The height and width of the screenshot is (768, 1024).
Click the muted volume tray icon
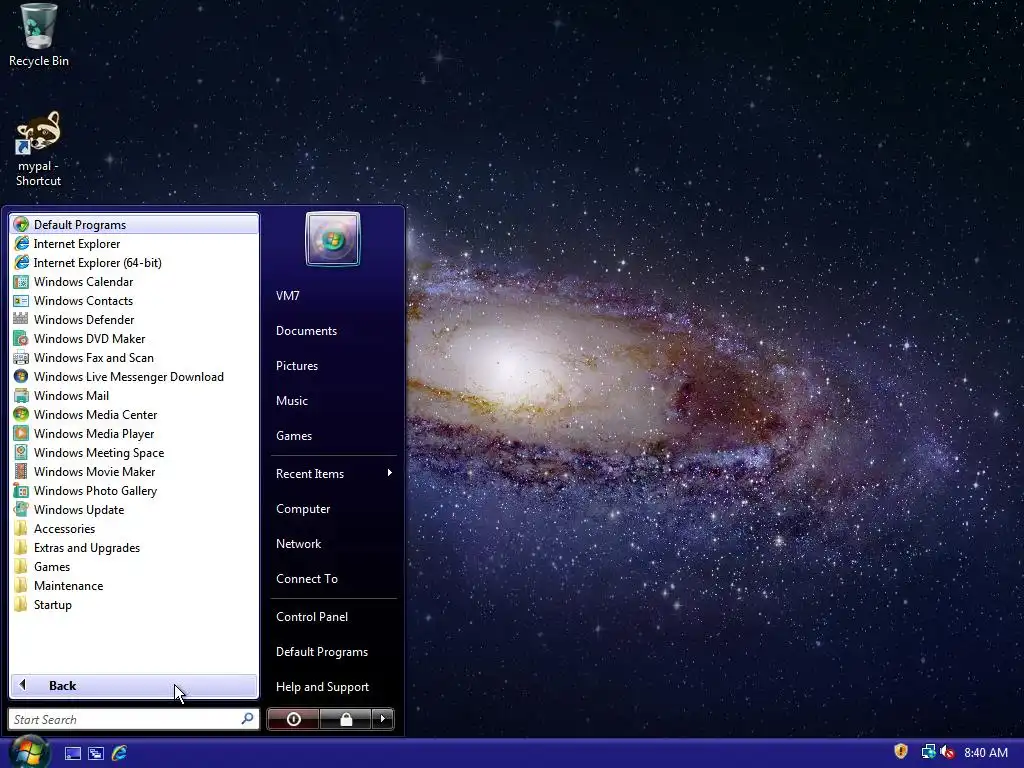point(947,752)
